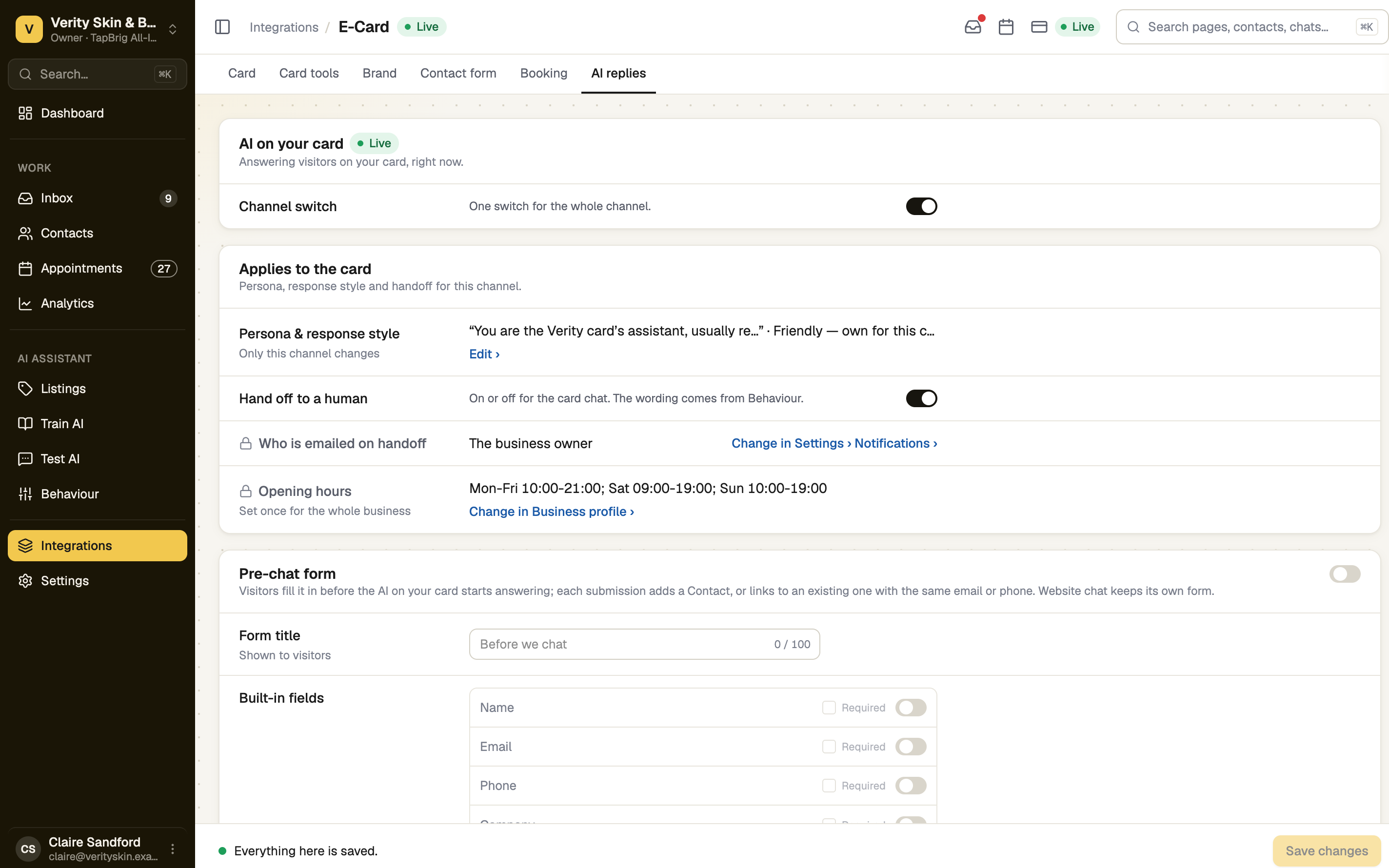Click Edit link for persona style
This screenshot has height=868, width=1389.
point(484,354)
